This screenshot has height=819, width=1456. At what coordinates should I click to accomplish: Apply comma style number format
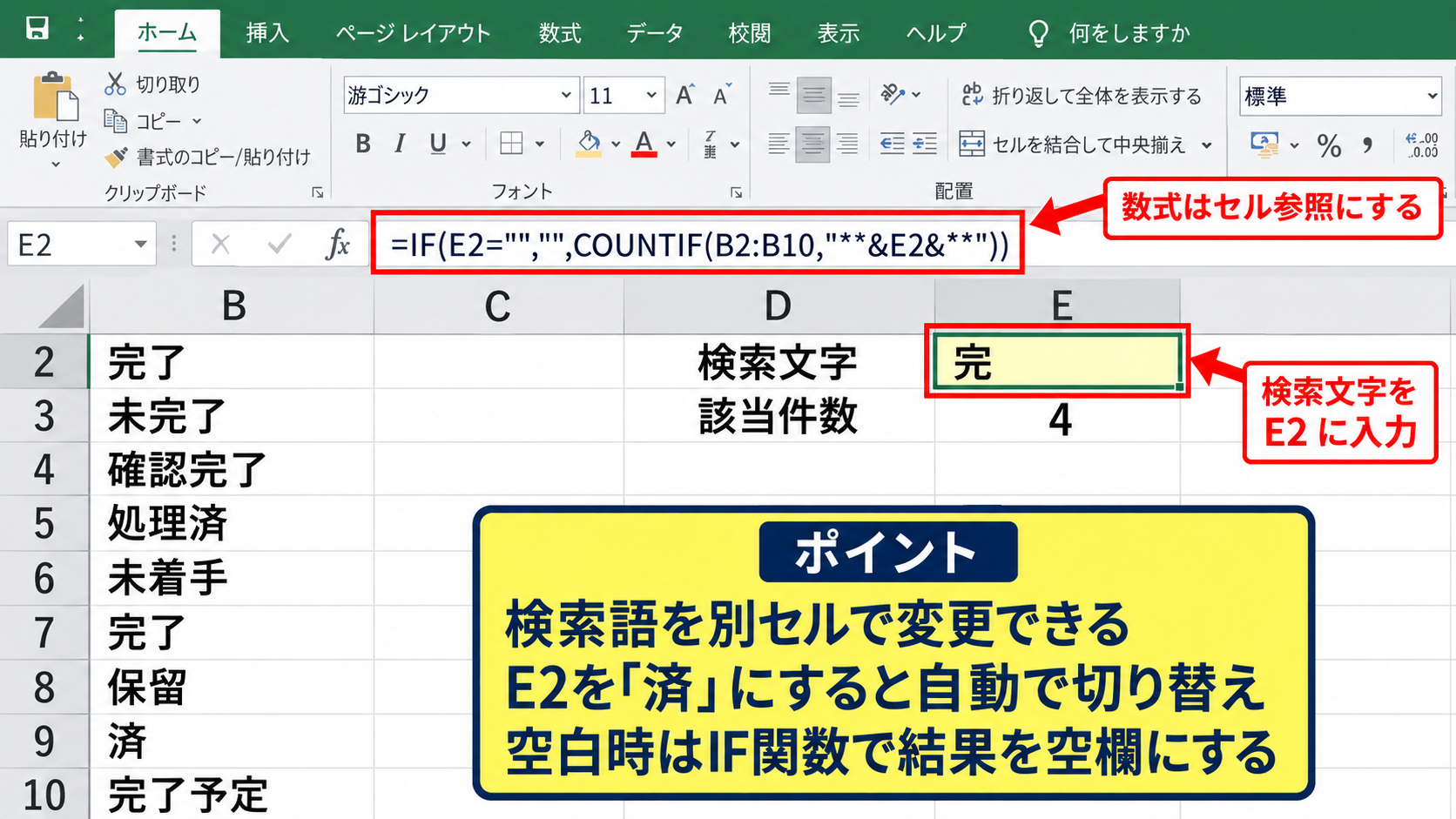tap(1368, 144)
